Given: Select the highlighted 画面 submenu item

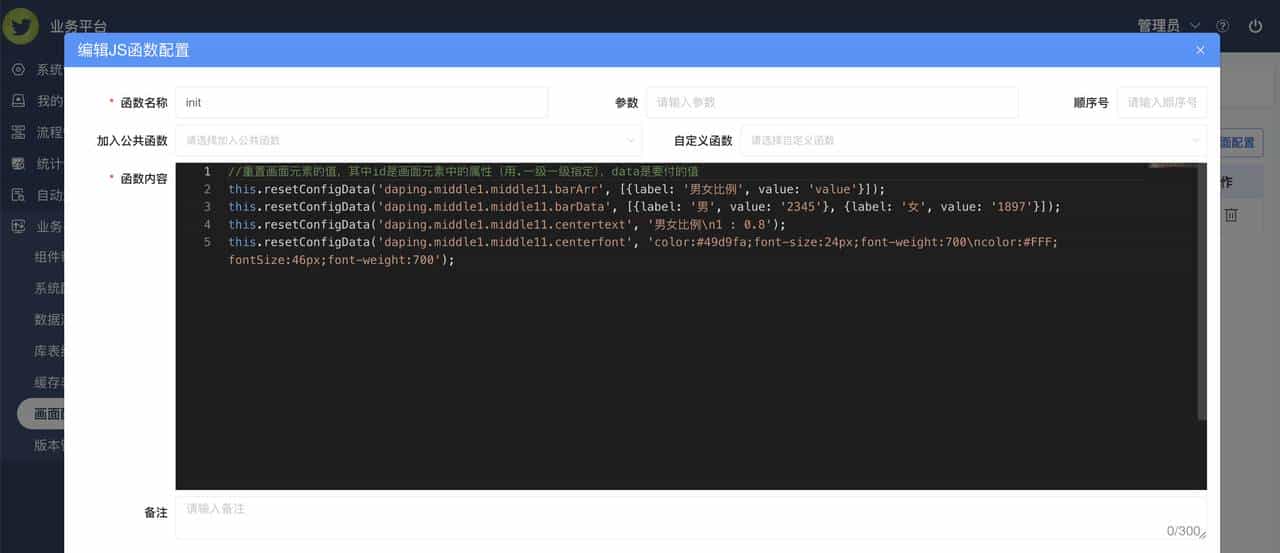Looking at the screenshot, I should (41, 414).
